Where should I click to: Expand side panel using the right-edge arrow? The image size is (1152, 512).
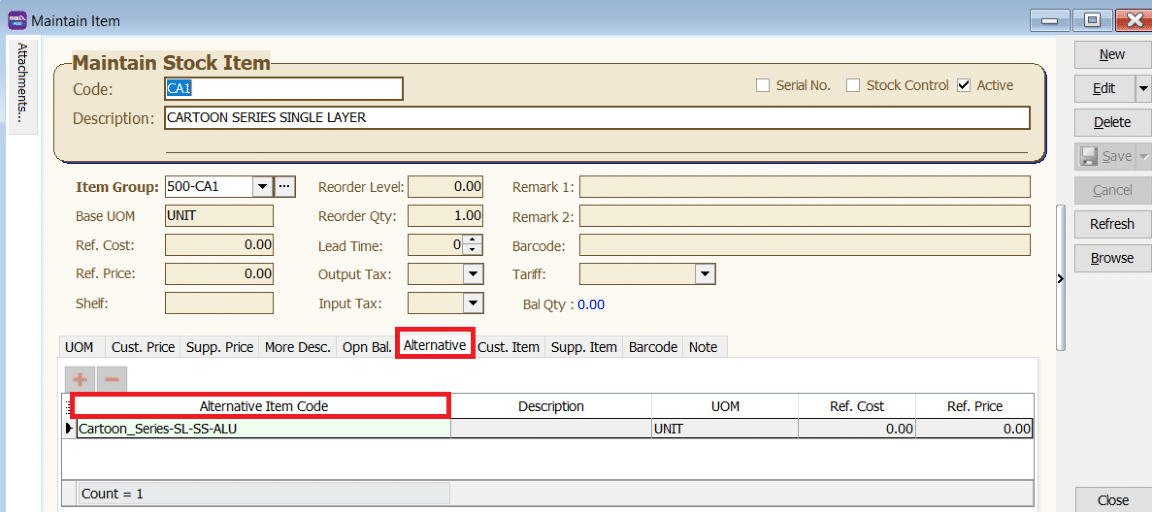click(1060, 280)
